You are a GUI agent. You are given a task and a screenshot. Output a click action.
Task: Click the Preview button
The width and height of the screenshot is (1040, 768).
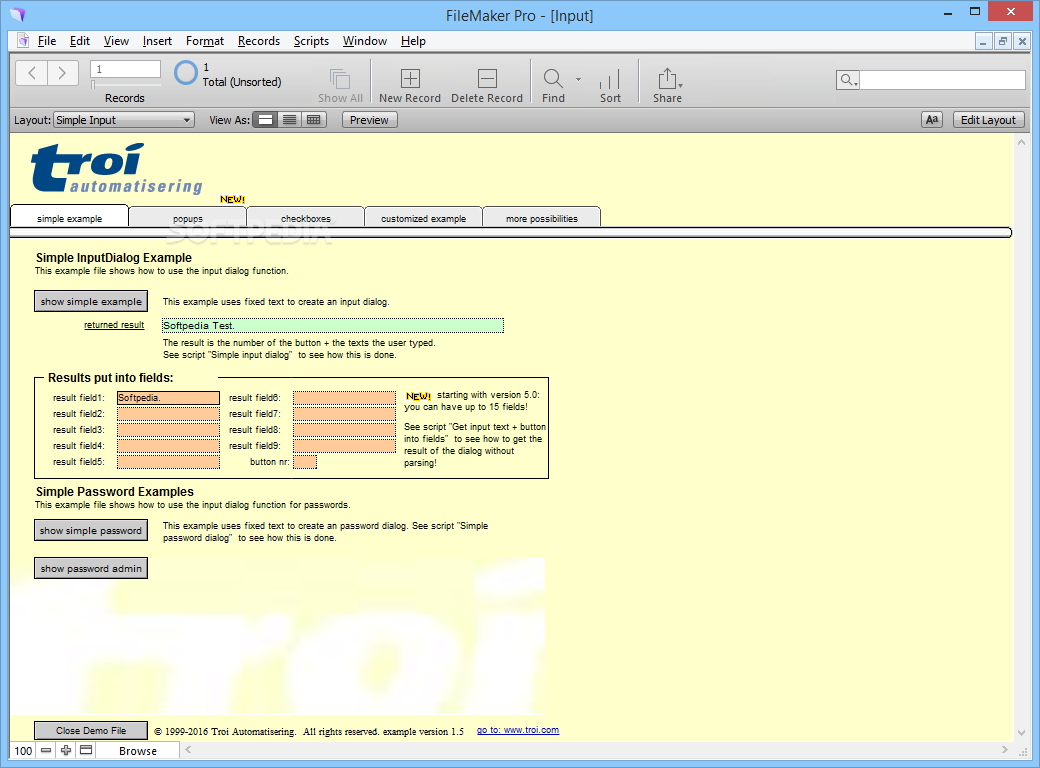[x=369, y=120]
